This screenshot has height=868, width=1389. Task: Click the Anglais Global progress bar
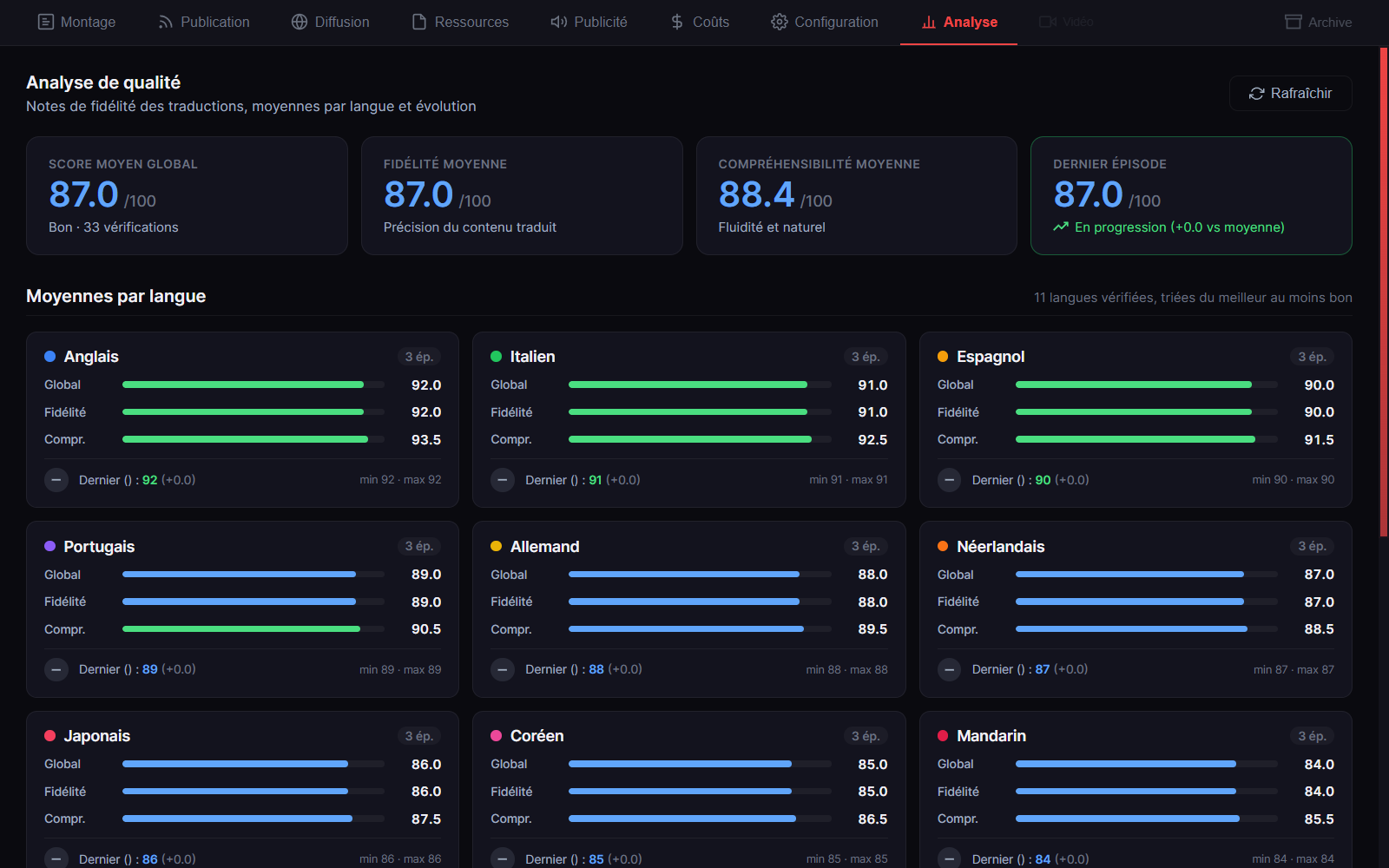(253, 385)
